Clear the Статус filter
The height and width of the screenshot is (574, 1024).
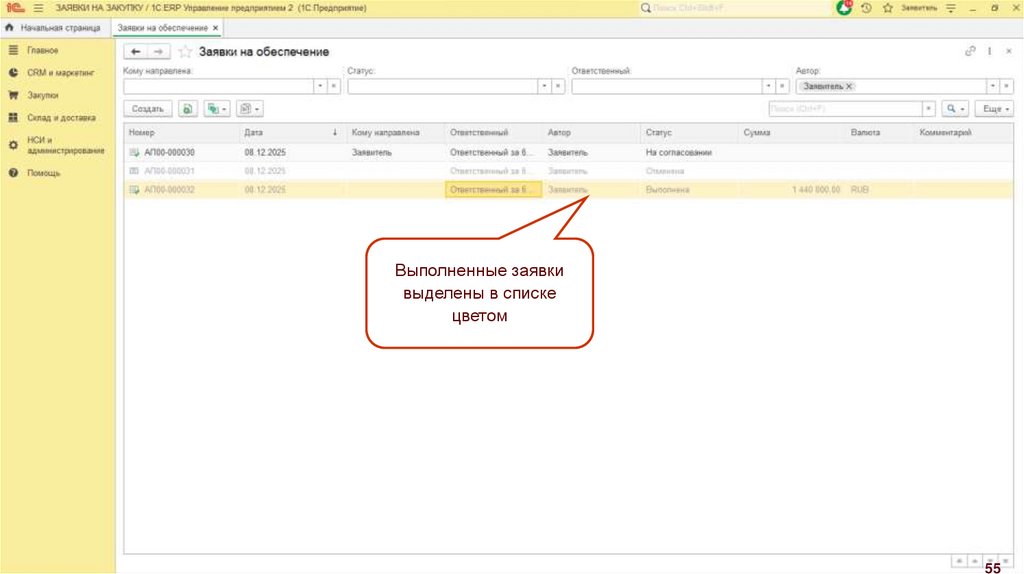558,86
